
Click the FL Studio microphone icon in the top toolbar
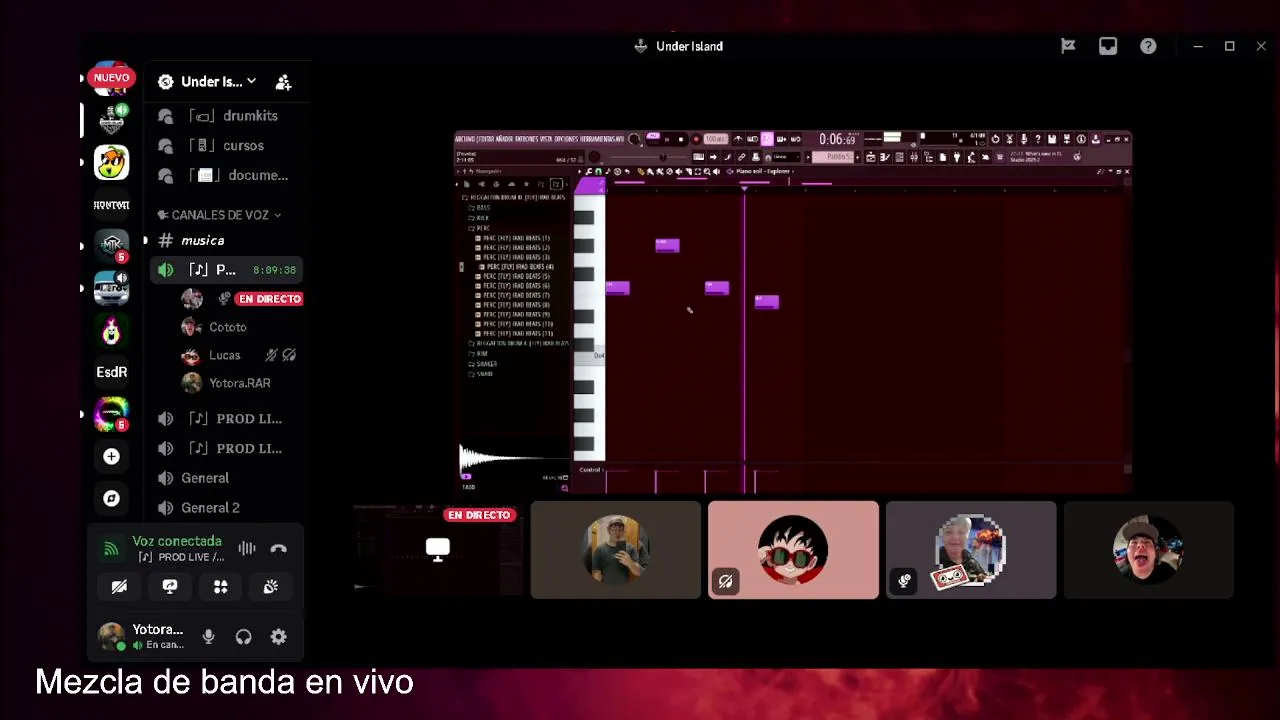pos(1023,139)
